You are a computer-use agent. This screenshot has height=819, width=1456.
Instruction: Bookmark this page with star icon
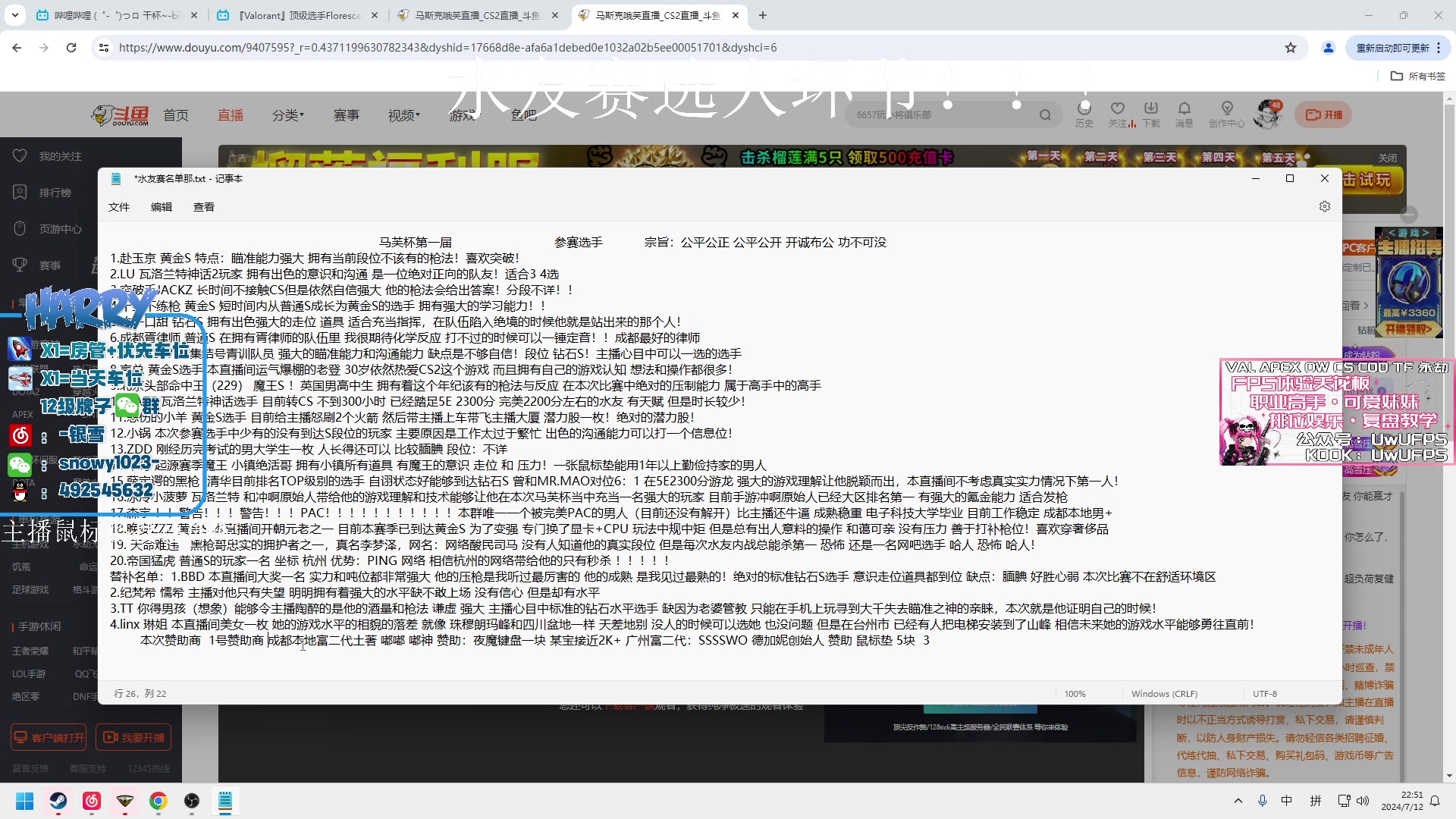coord(1291,47)
